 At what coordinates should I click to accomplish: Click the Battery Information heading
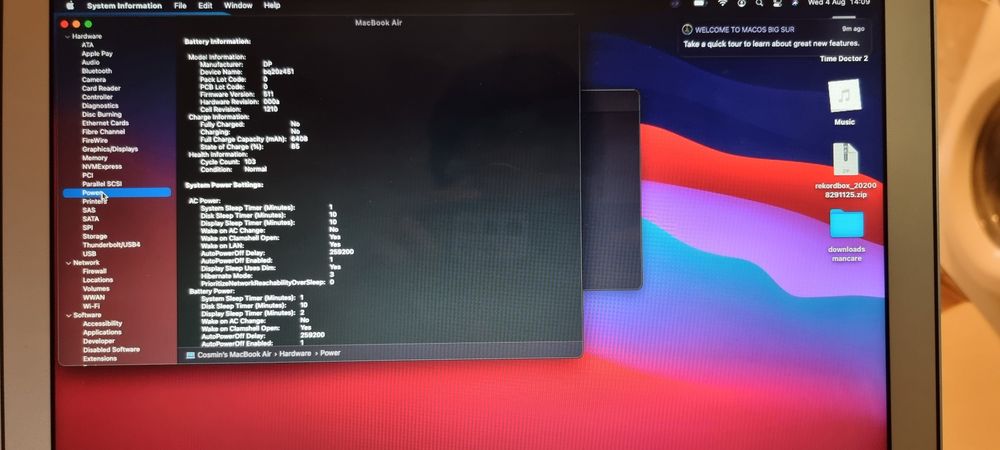pos(217,41)
